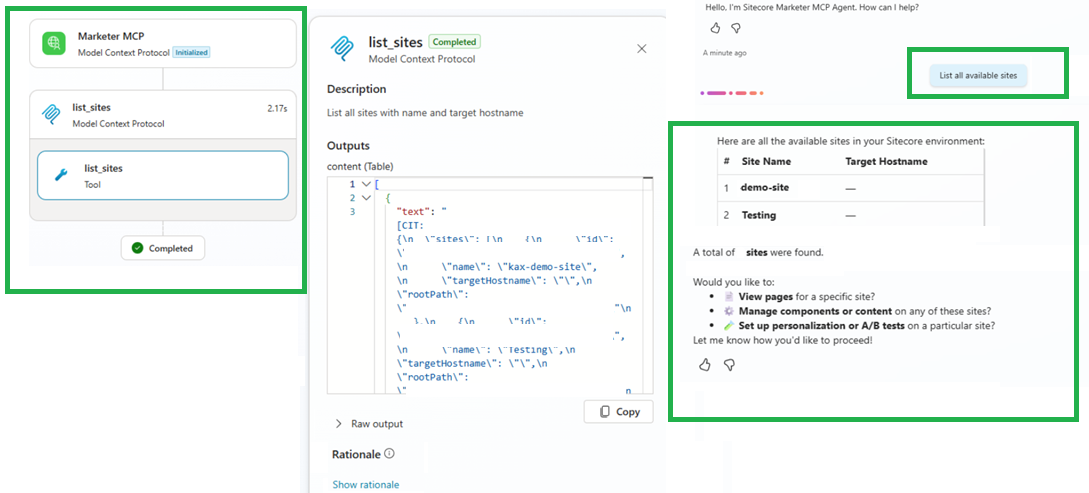Click the Site Name column header
The image size is (1089, 493).
pos(765,161)
